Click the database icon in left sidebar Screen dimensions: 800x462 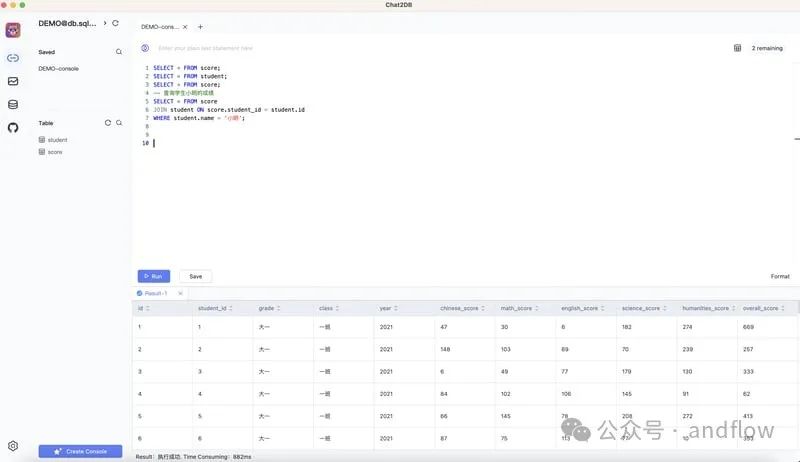[x=13, y=104]
